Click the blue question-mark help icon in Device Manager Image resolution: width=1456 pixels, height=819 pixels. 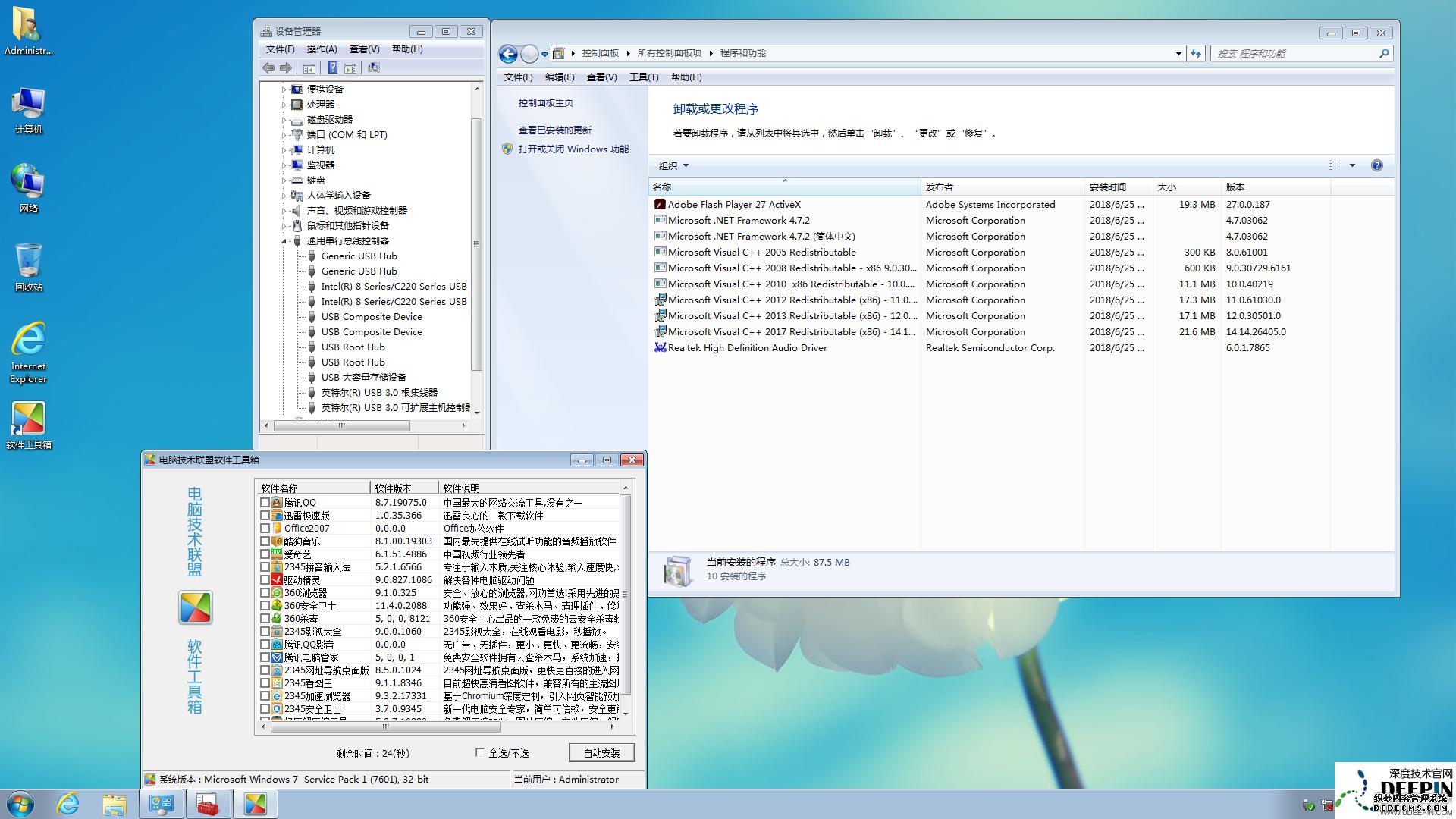pos(332,68)
